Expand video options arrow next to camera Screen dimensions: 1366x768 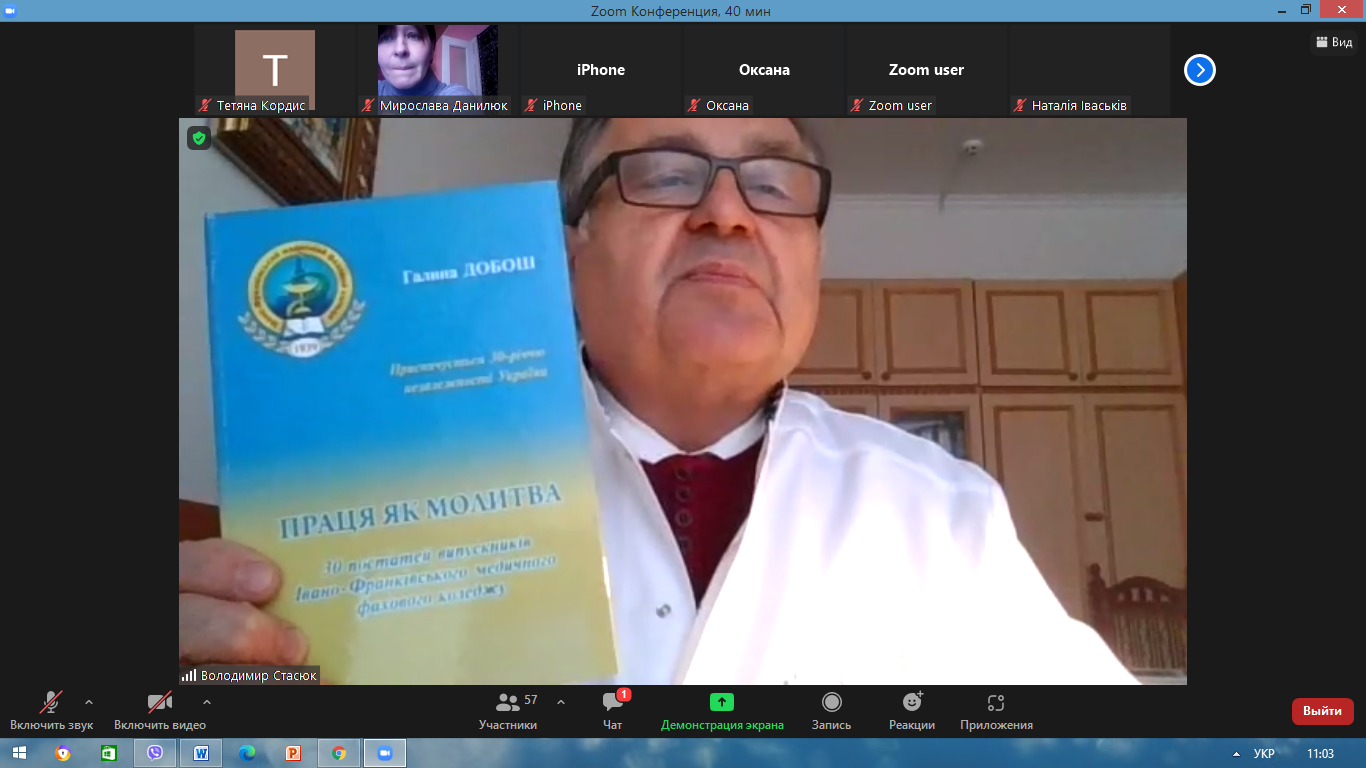coord(207,702)
